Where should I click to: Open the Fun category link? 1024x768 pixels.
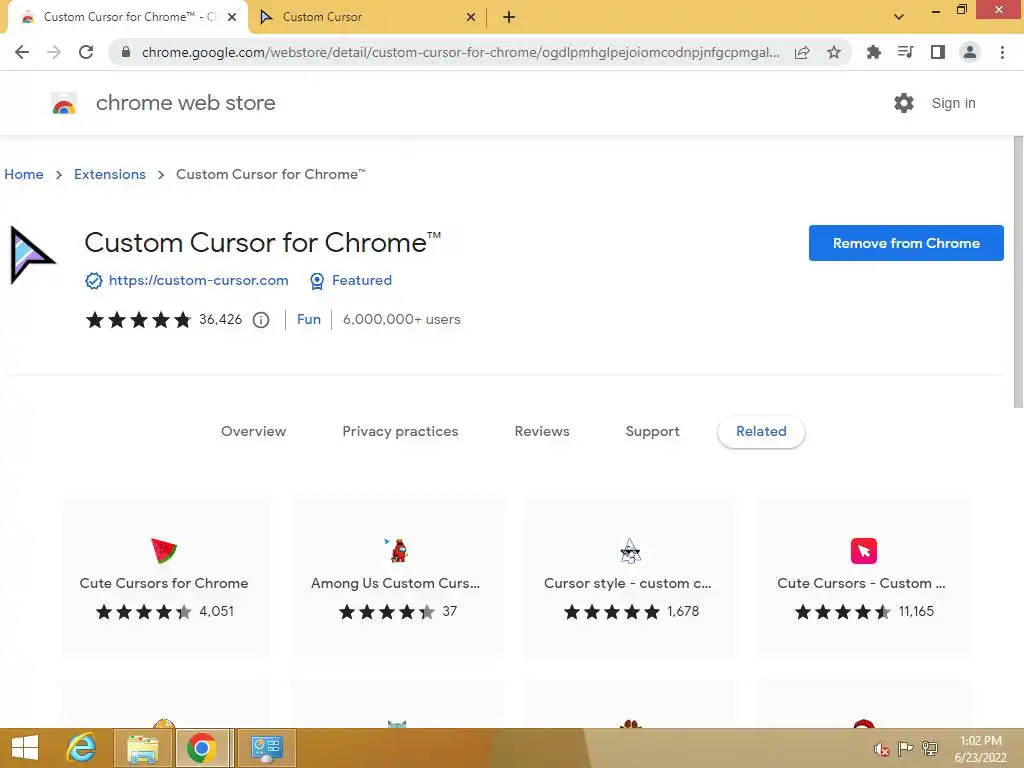tap(309, 319)
